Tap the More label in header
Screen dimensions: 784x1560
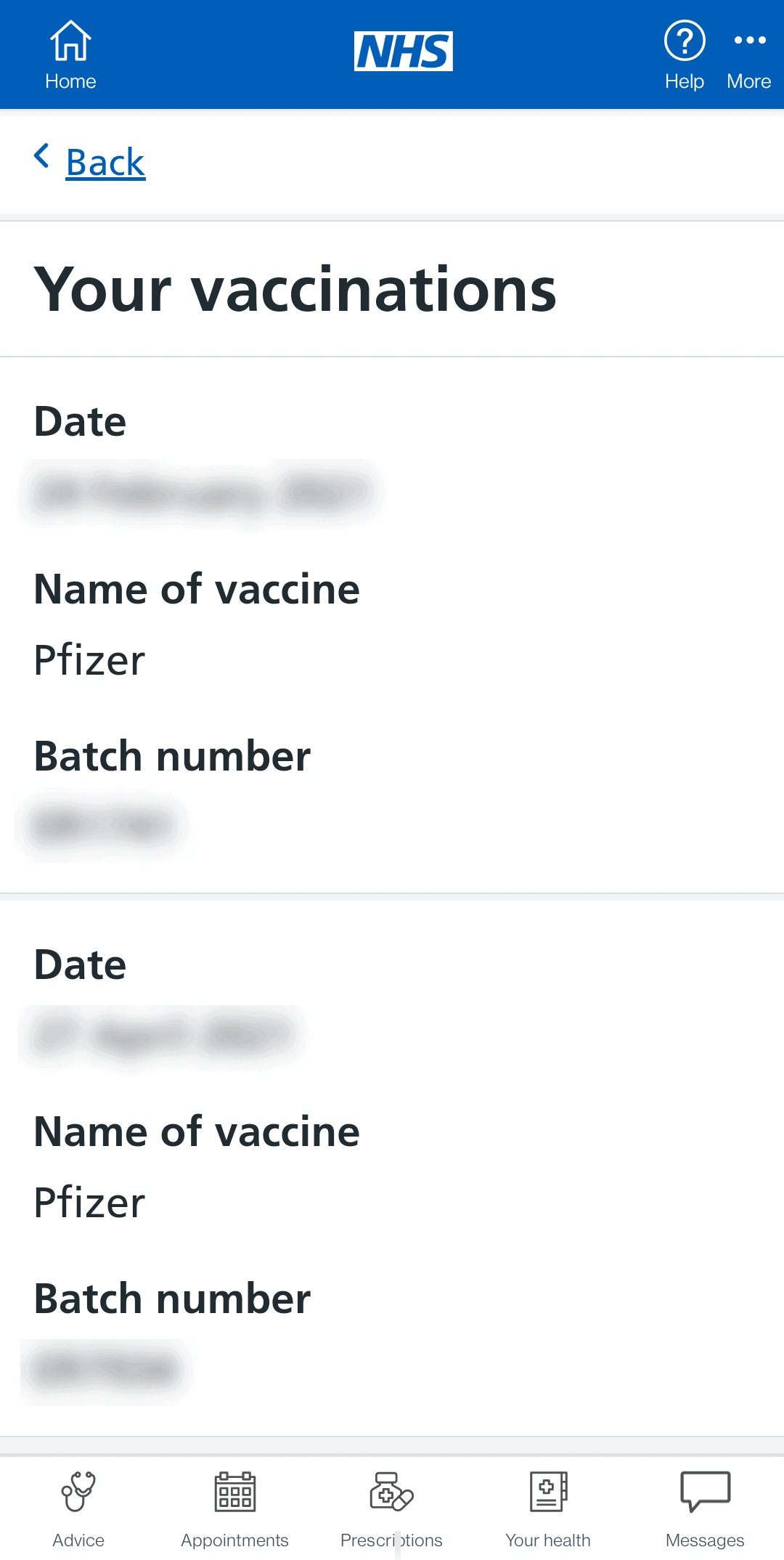coord(749,81)
